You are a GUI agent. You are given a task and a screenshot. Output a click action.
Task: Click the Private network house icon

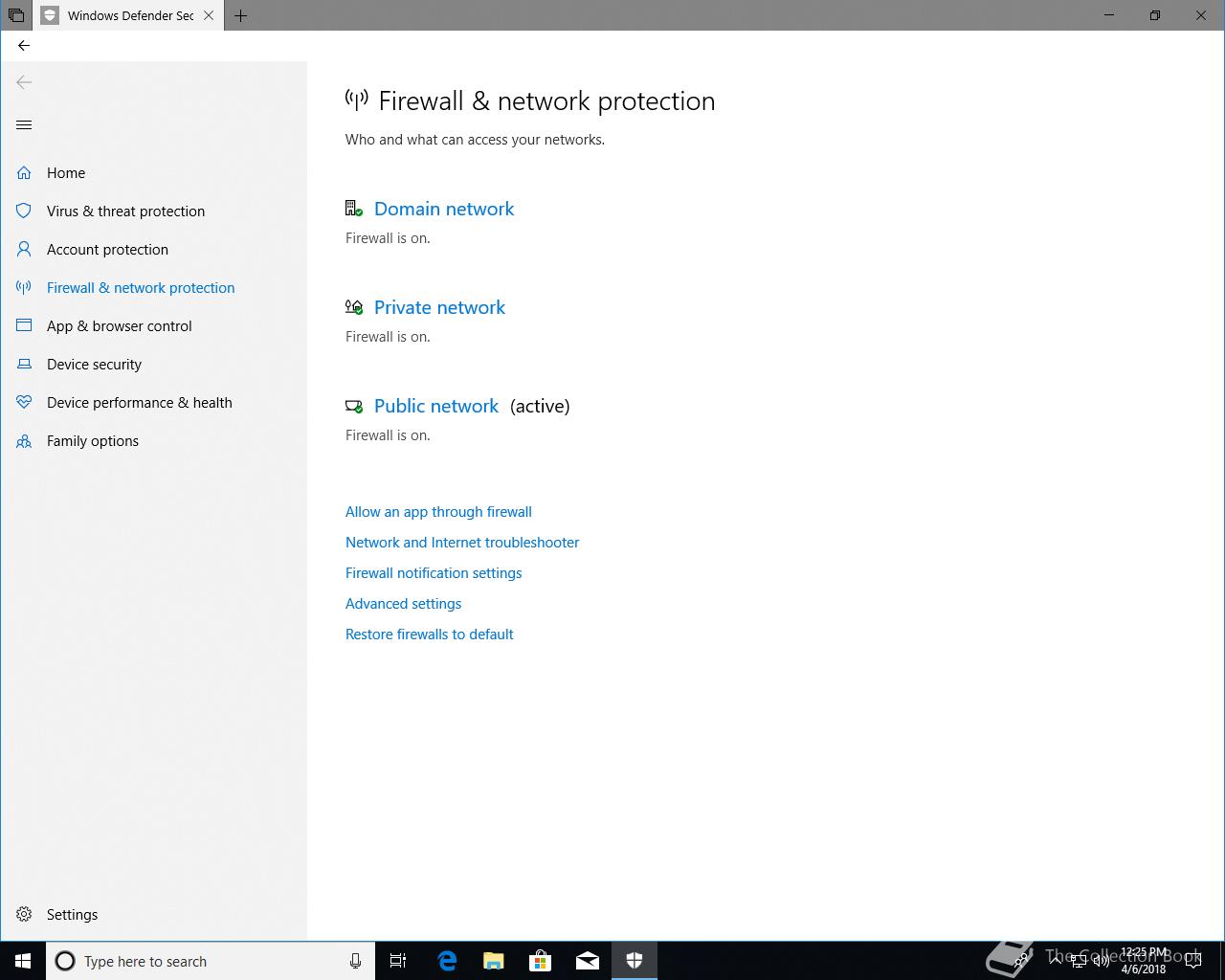[354, 307]
